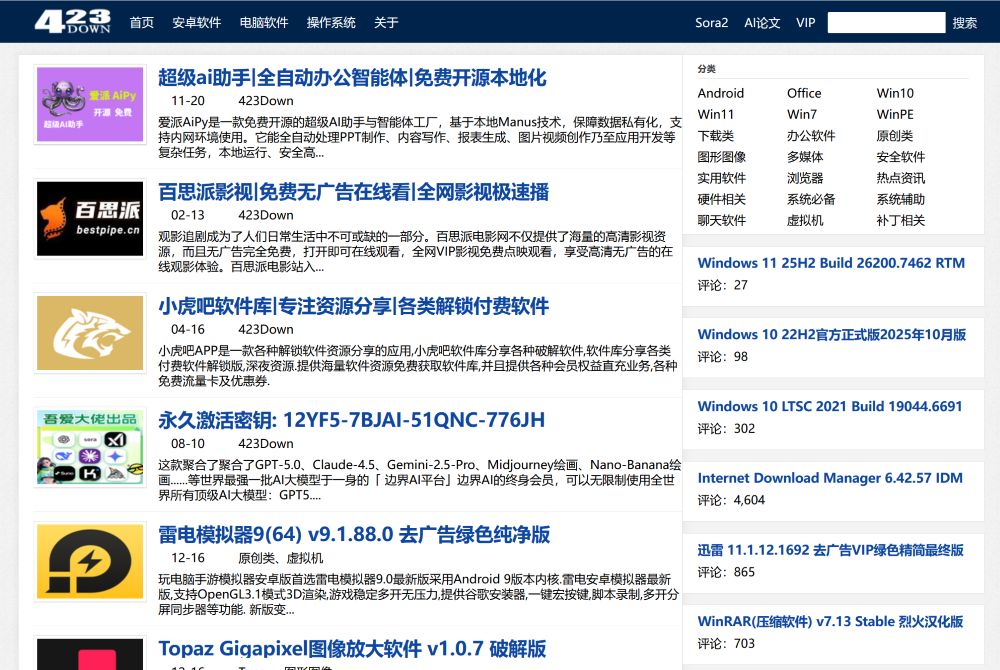The height and width of the screenshot is (670, 1000).
Task: Open the 首页 home link
Action: [141, 22]
